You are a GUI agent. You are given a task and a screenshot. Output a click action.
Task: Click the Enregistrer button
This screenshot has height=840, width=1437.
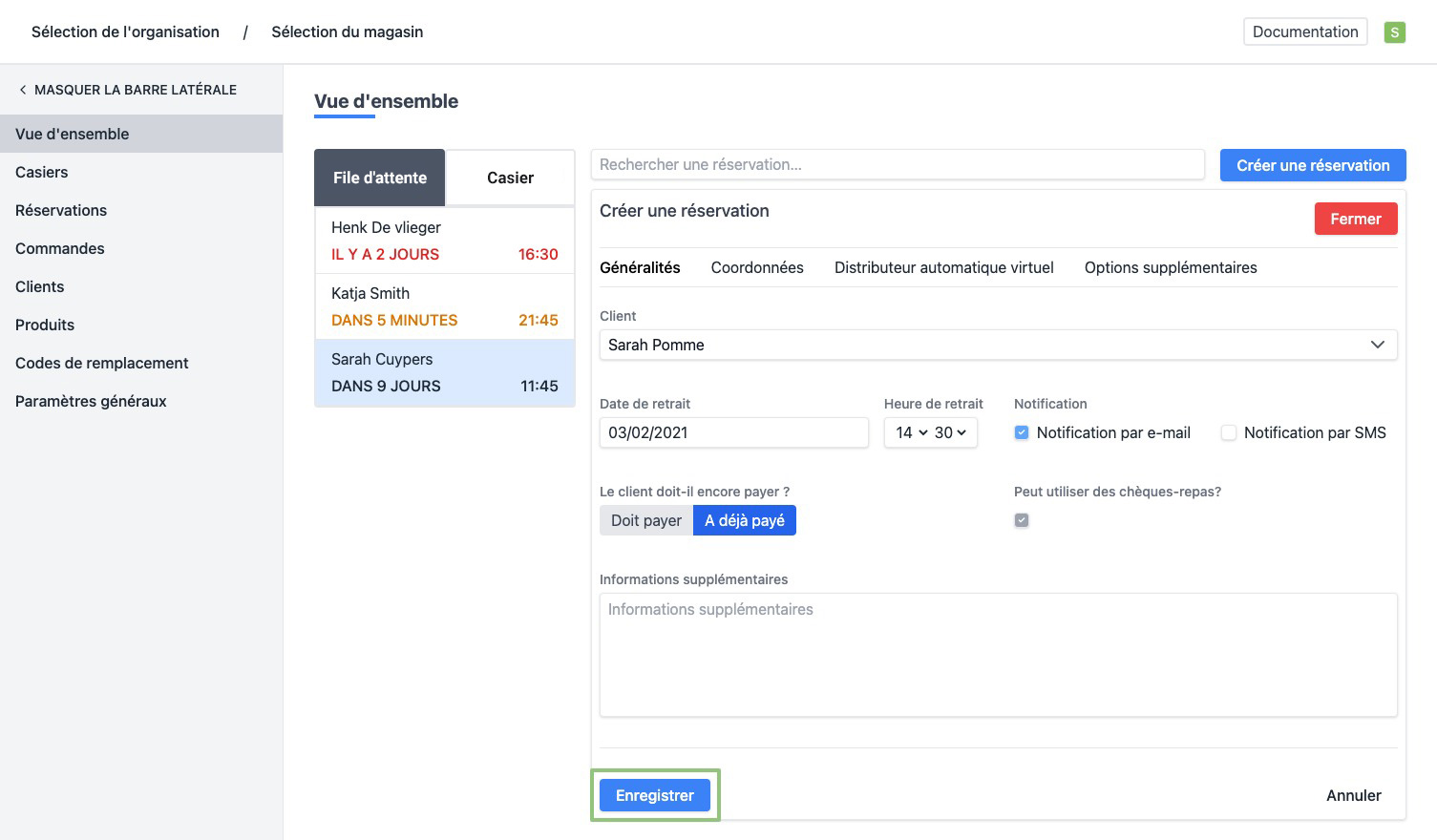(x=655, y=795)
